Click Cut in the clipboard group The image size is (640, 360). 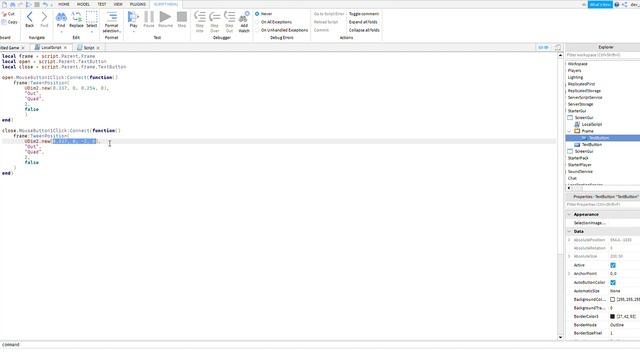8,14
